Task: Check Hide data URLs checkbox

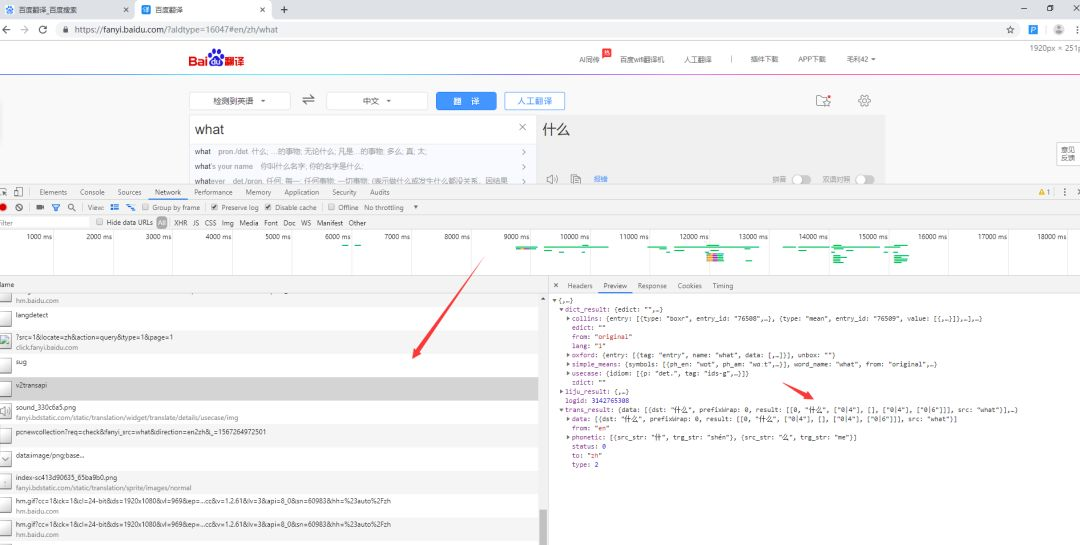Action: pyautogui.click(x=100, y=223)
